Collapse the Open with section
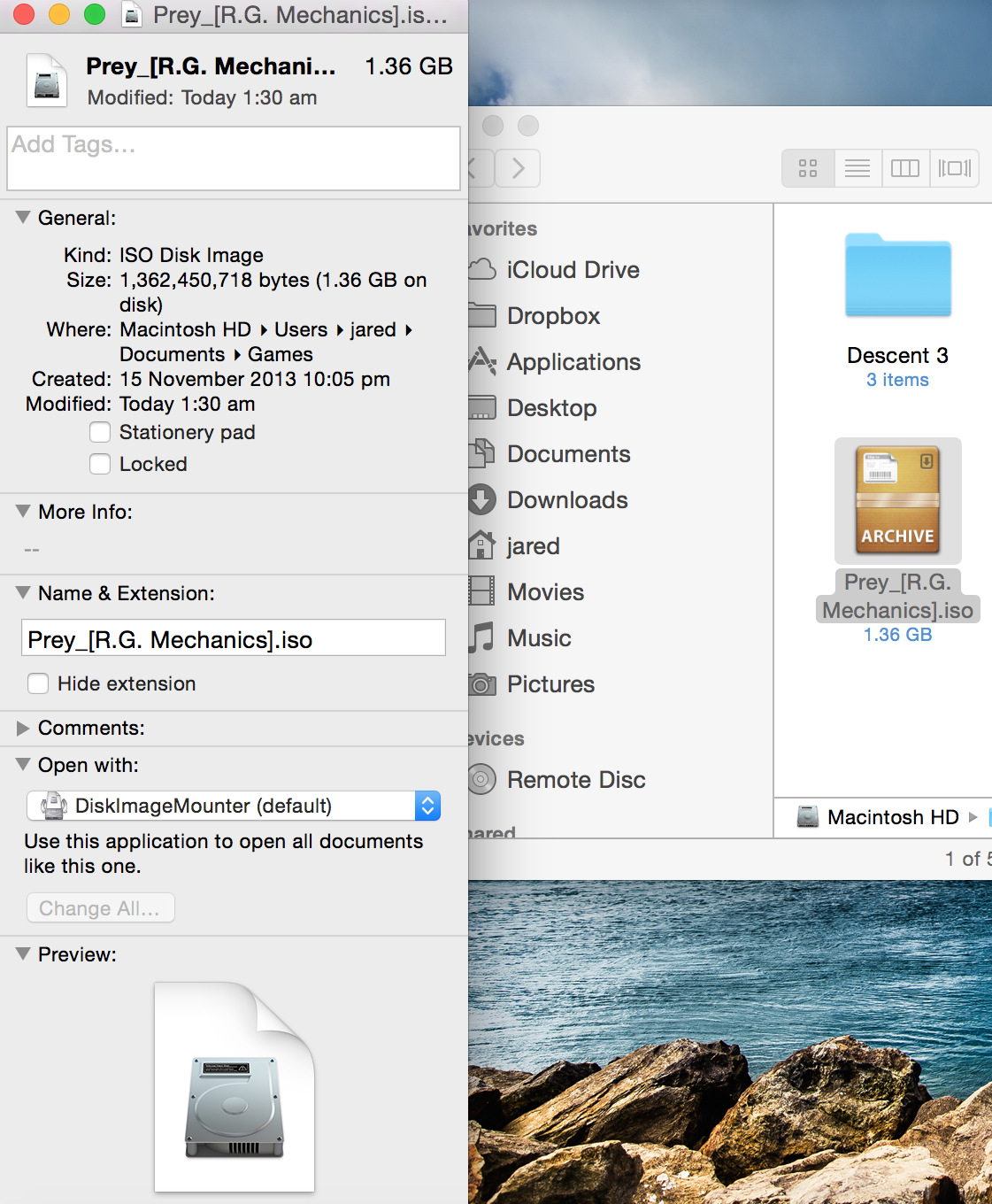Image resolution: width=992 pixels, height=1204 pixels. pyautogui.click(x=23, y=764)
